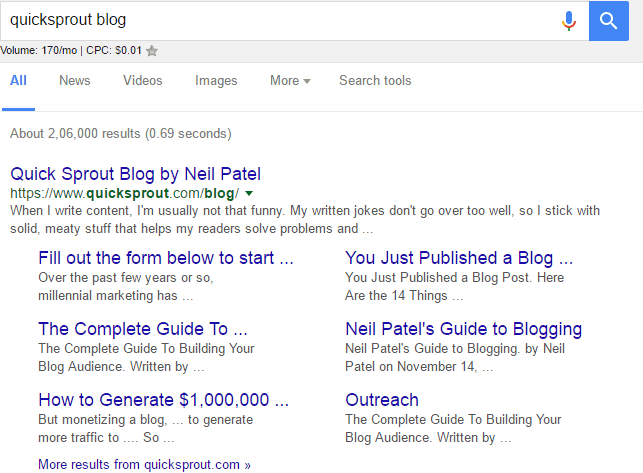Viewport: 643px width, 473px height.
Task: Click into the quicksprout blog search field
Action: click(x=279, y=20)
